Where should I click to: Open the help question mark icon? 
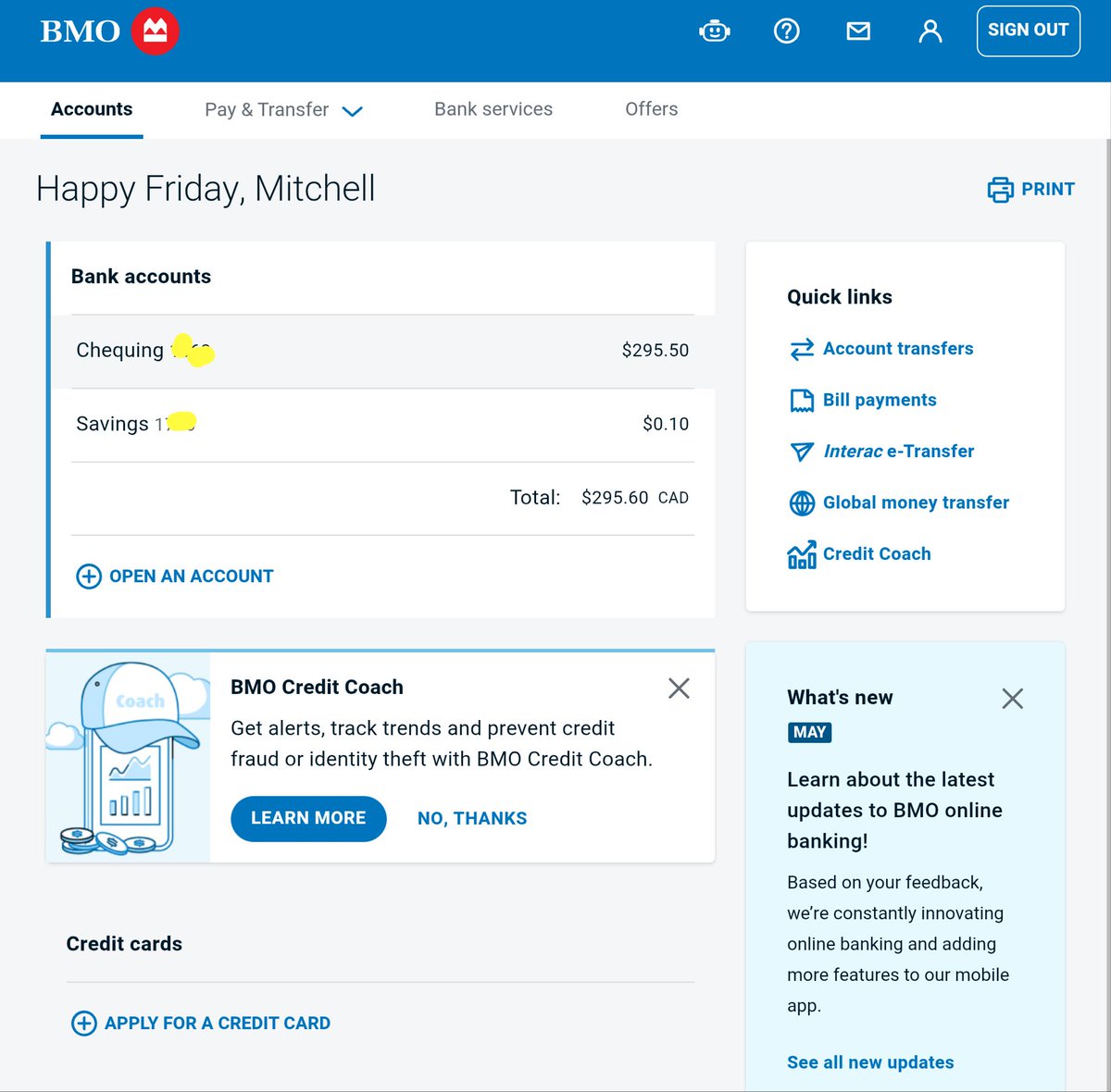click(x=787, y=31)
